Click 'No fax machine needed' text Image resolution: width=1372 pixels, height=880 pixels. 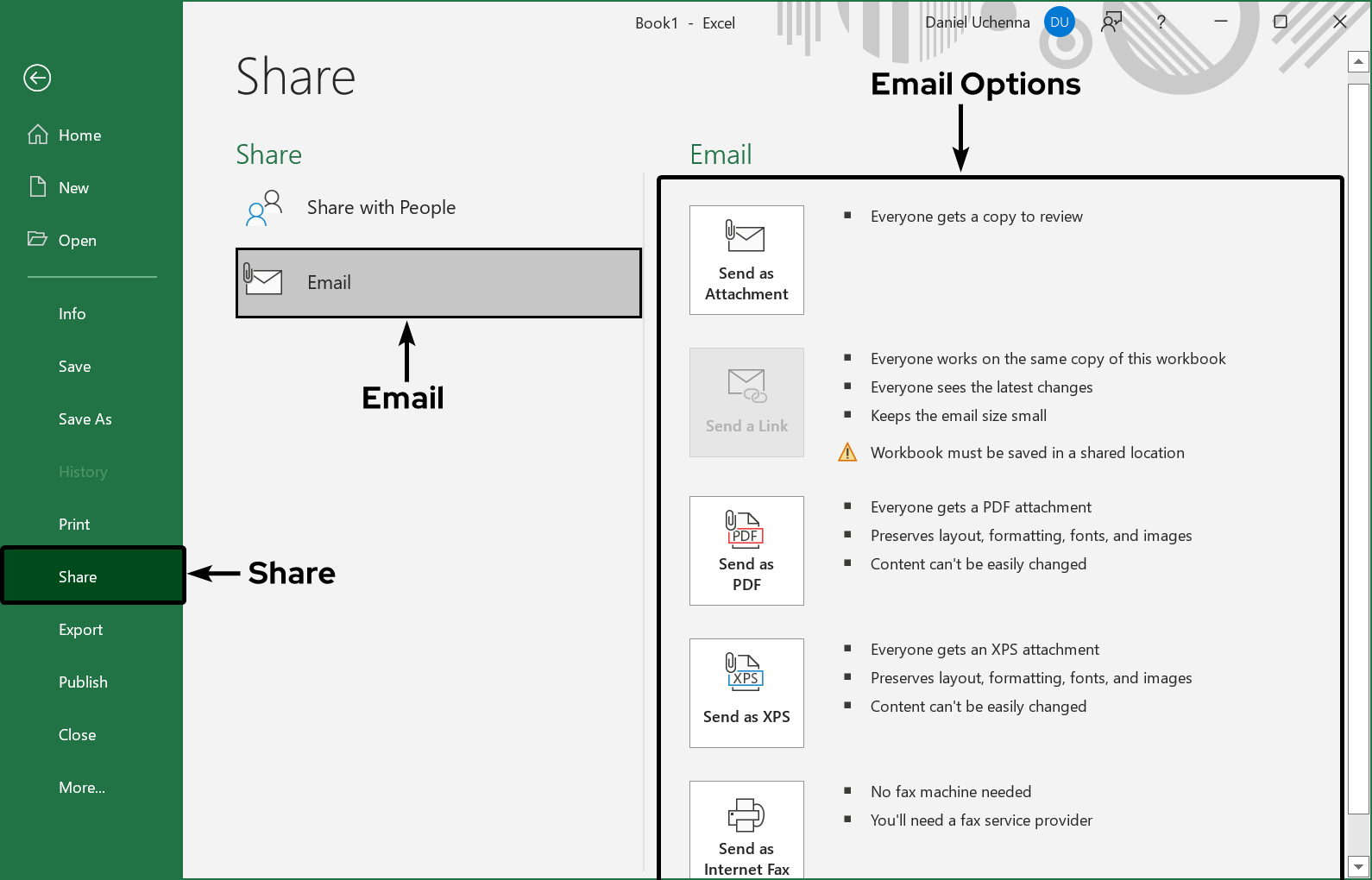pyautogui.click(x=951, y=792)
